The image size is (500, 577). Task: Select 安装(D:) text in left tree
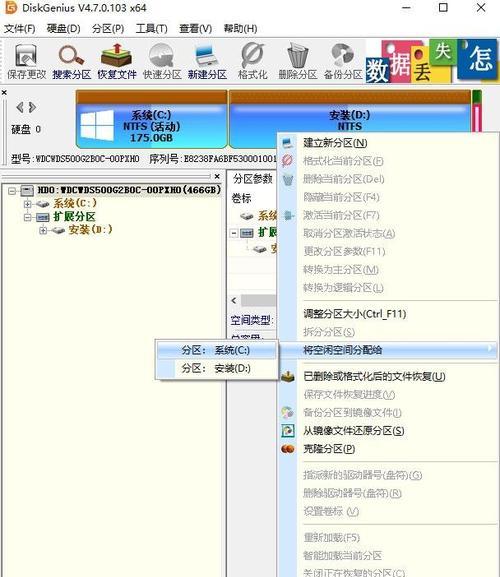(x=91, y=230)
